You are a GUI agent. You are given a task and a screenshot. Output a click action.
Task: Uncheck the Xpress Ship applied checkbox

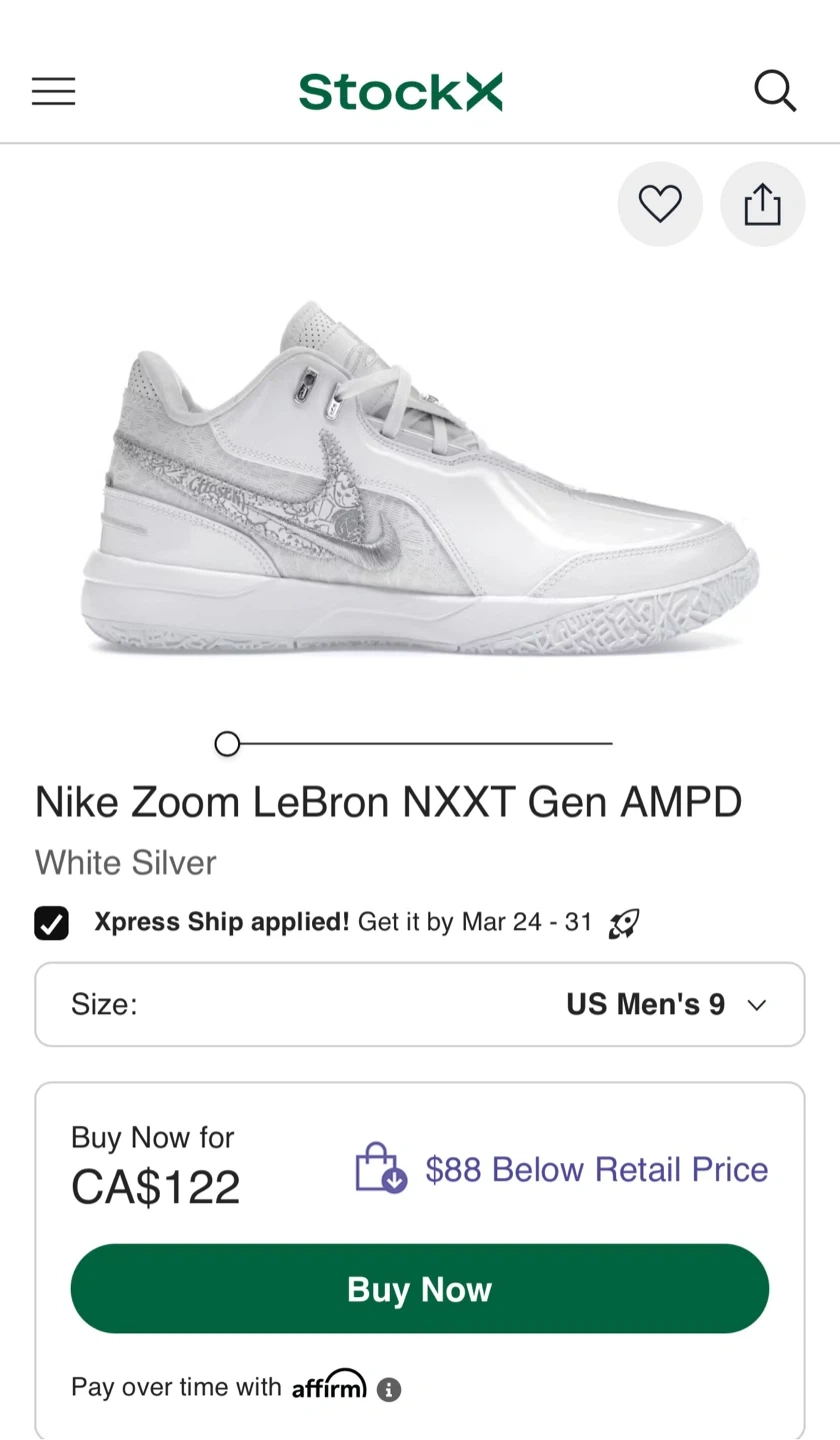pos(52,923)
